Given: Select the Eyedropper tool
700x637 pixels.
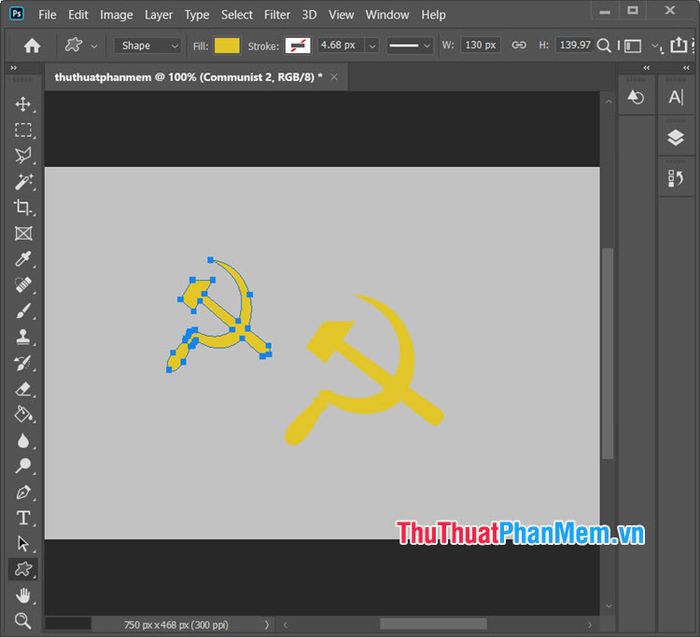Looking at the screenshot, I should (x=23, y=259).
